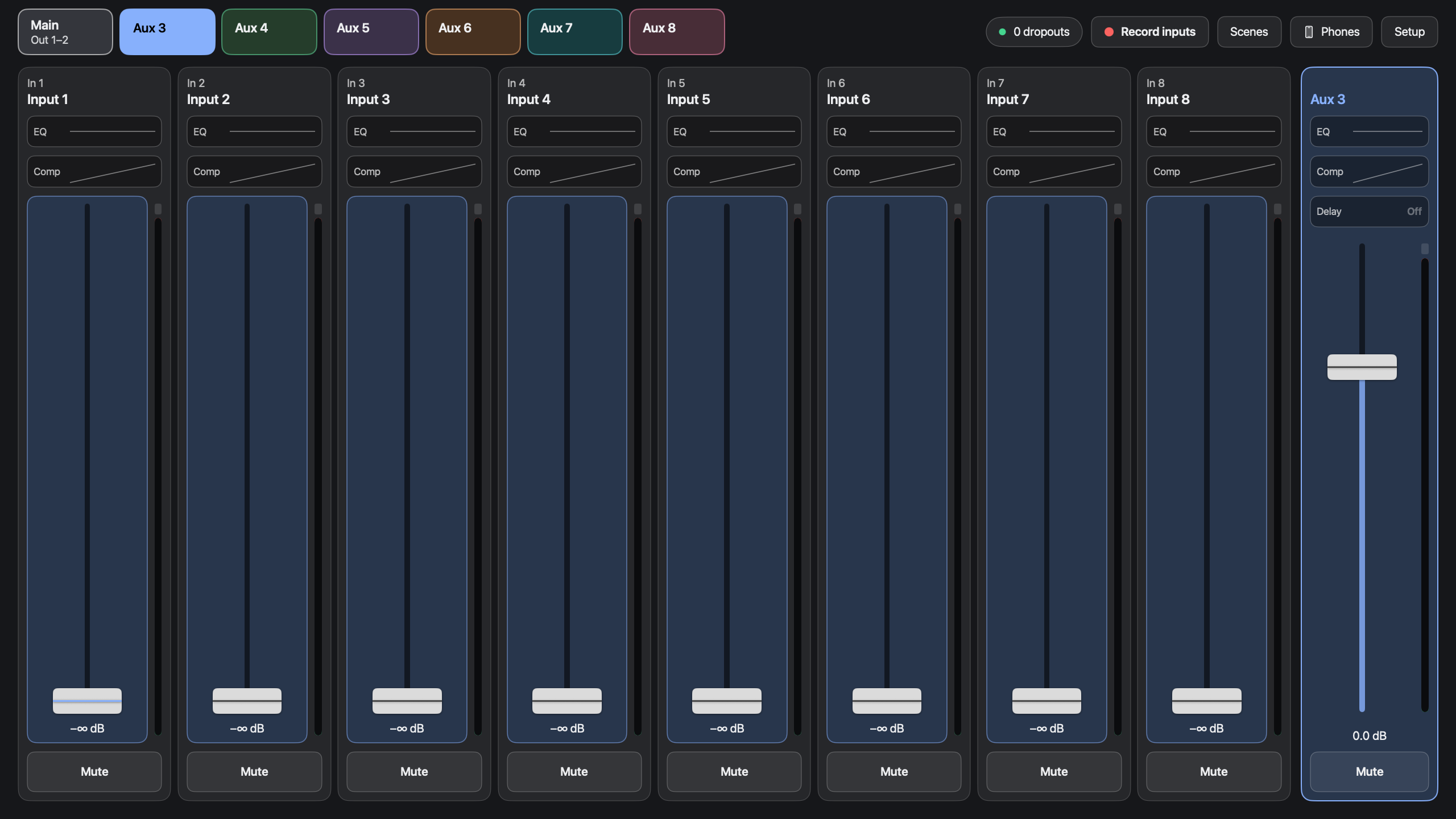Screen dimensions: 1456x819
Task: Open Comp for Input 8
Action: coord(1214,171)
